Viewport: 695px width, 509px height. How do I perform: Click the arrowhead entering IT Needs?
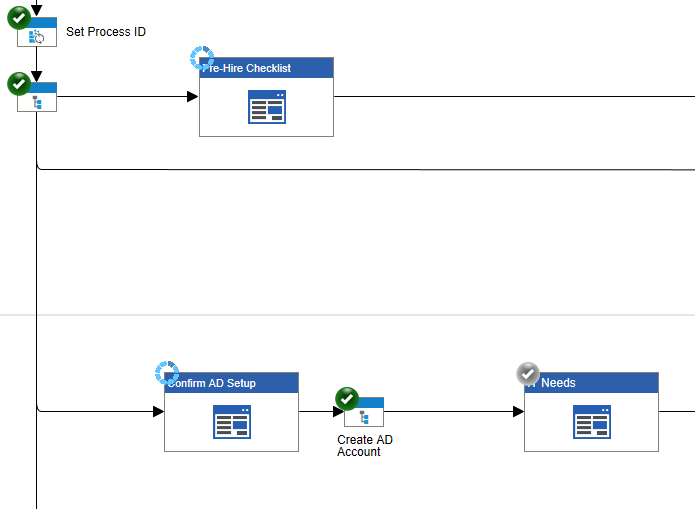point(518,411)
